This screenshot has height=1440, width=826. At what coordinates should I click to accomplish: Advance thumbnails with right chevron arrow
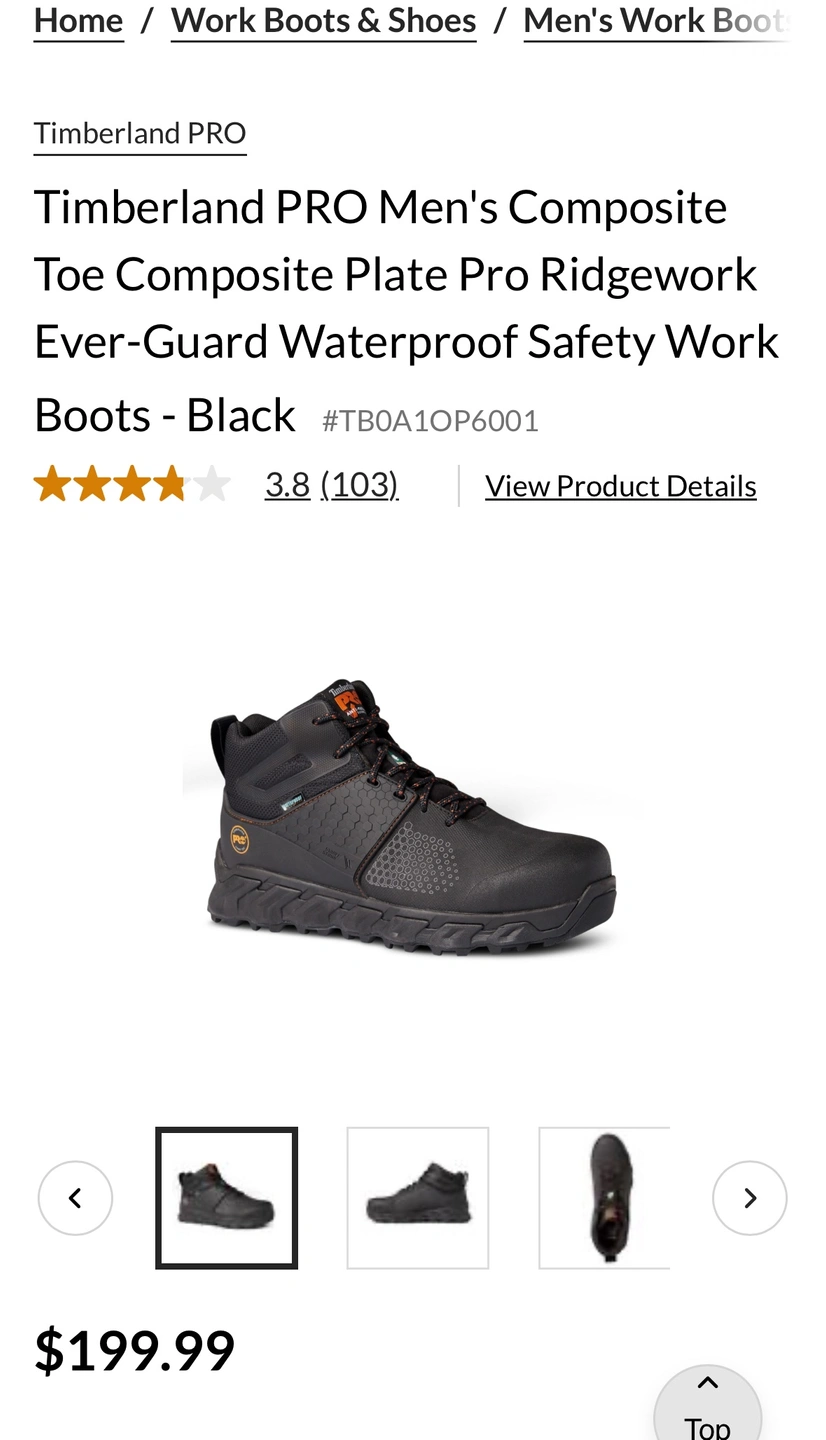(750, 1198)
